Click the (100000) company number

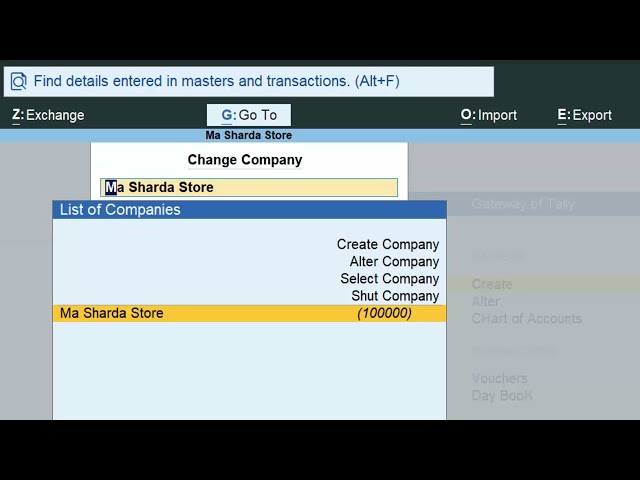pos(384,313)
